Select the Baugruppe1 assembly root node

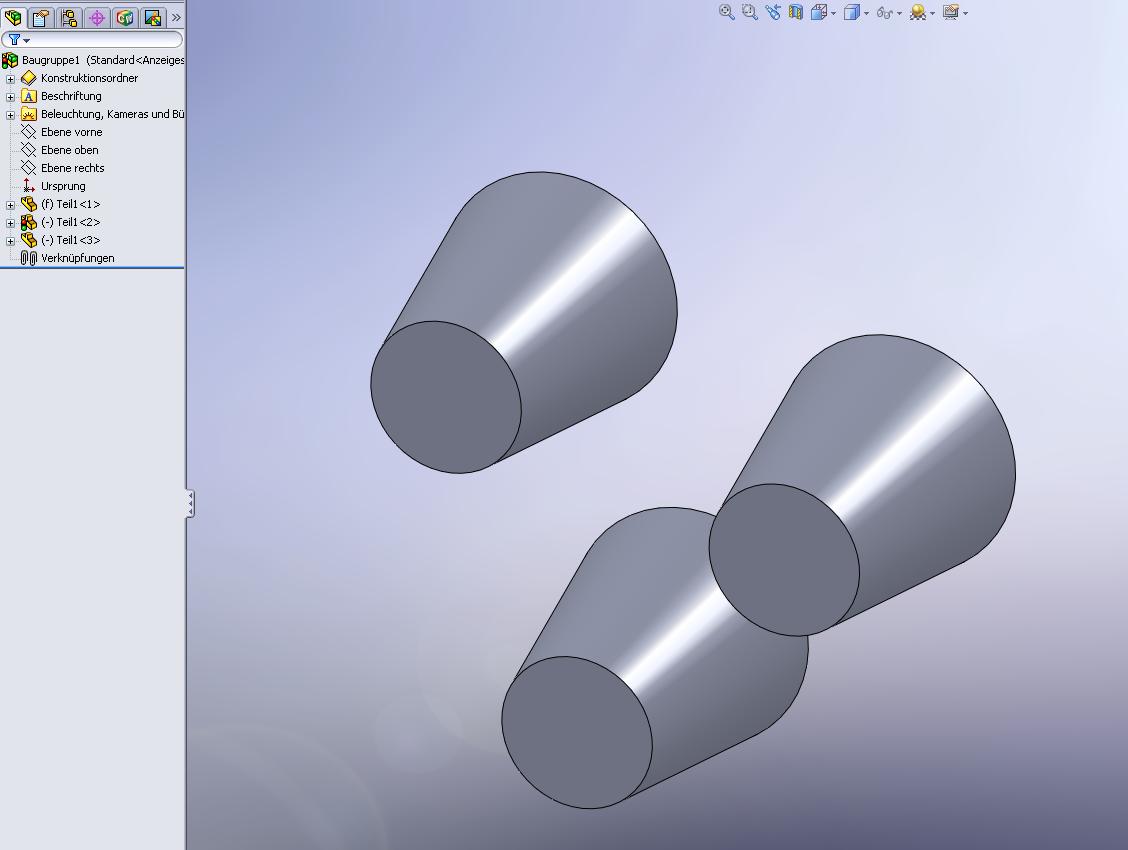pyautogui.click(x=102, y=60)
